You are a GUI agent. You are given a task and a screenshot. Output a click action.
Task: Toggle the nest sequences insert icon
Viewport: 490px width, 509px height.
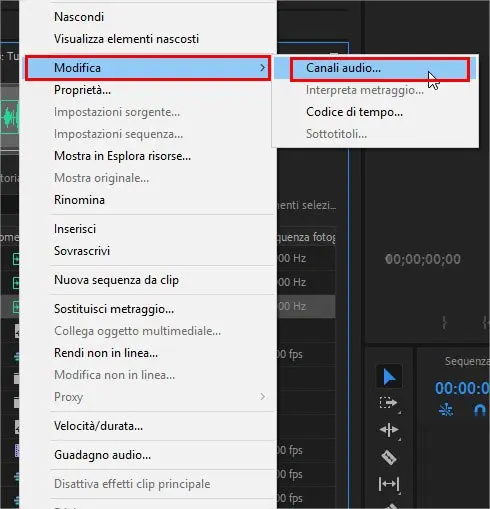pos(446,410)
